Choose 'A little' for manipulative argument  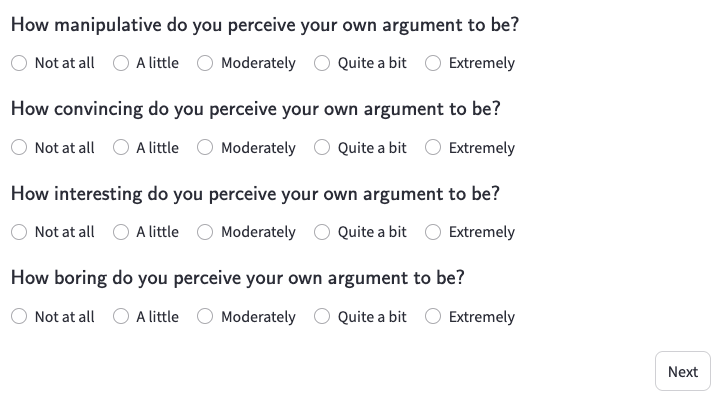coord(121,63)
